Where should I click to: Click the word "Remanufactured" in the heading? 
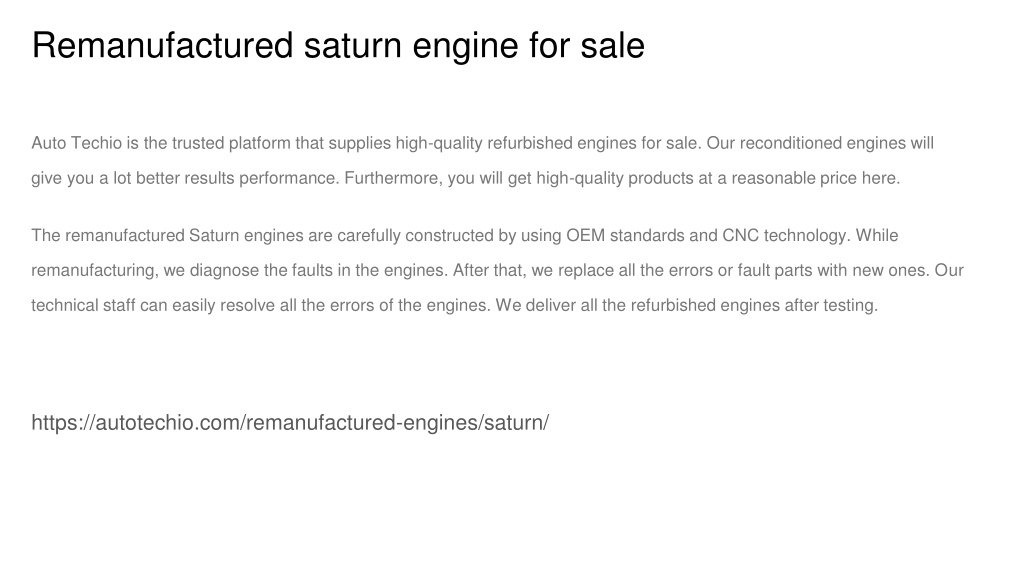tap(162, 46)
